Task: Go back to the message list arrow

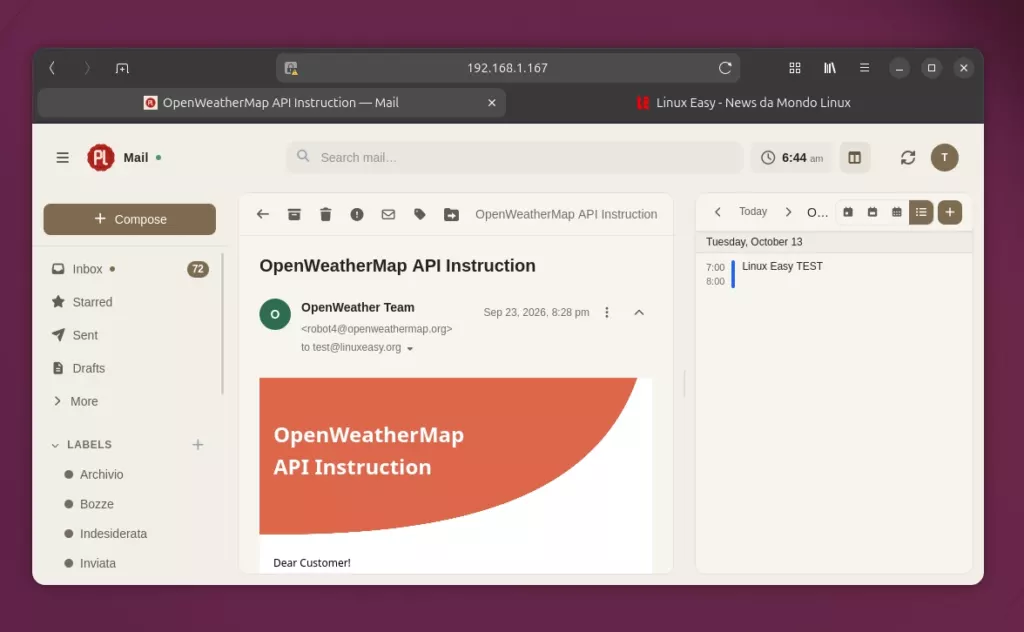Action: tap(263, 214)
